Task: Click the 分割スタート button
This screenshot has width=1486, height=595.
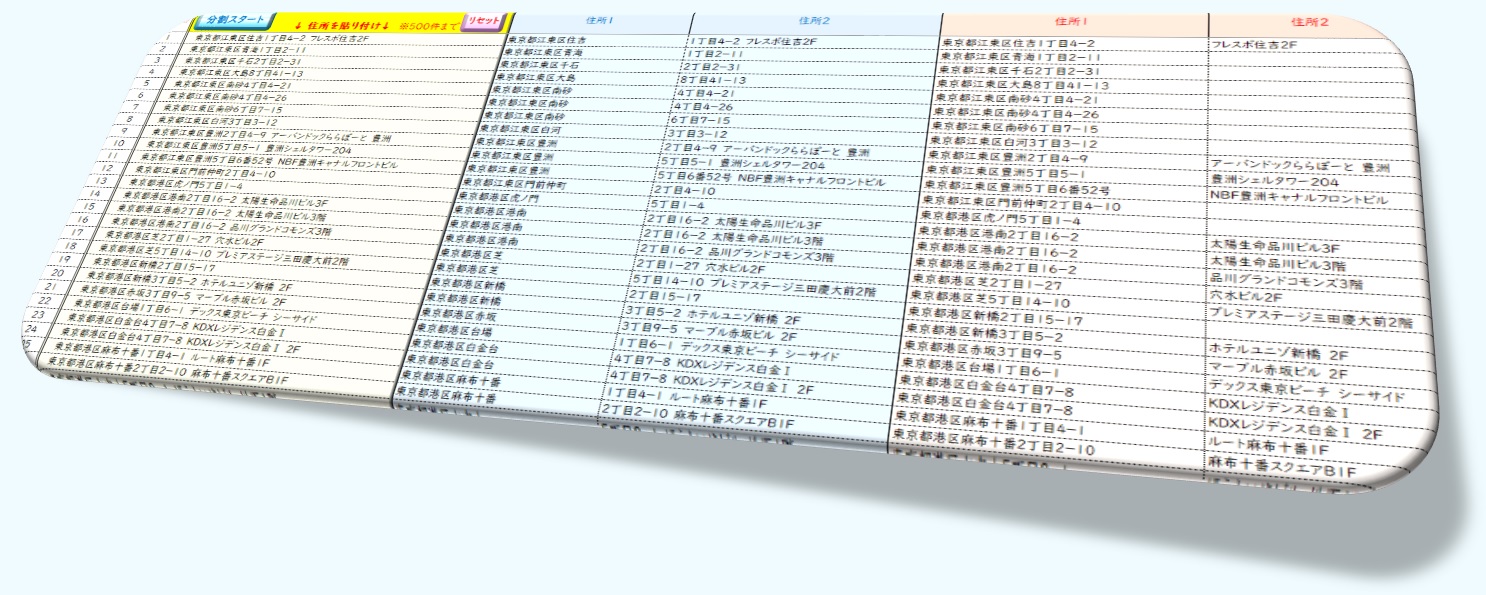Action: 235,20
